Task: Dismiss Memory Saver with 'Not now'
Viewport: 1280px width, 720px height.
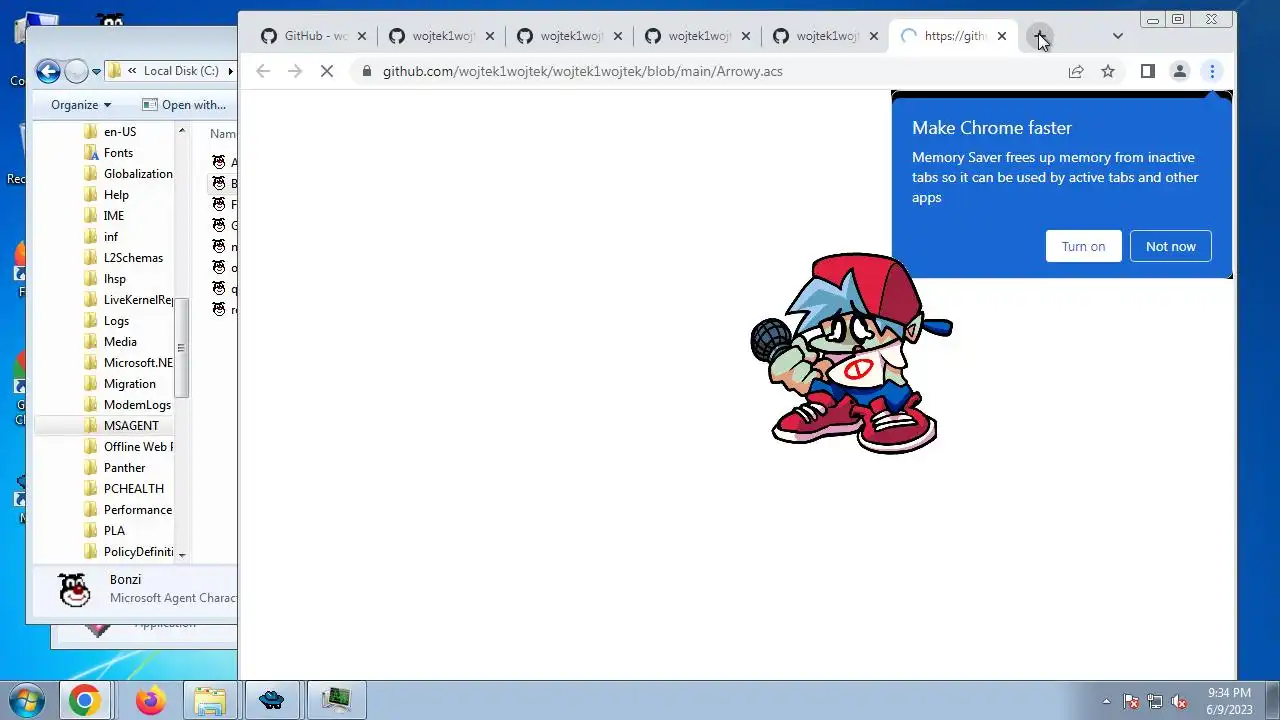Action: [1170, 246]
